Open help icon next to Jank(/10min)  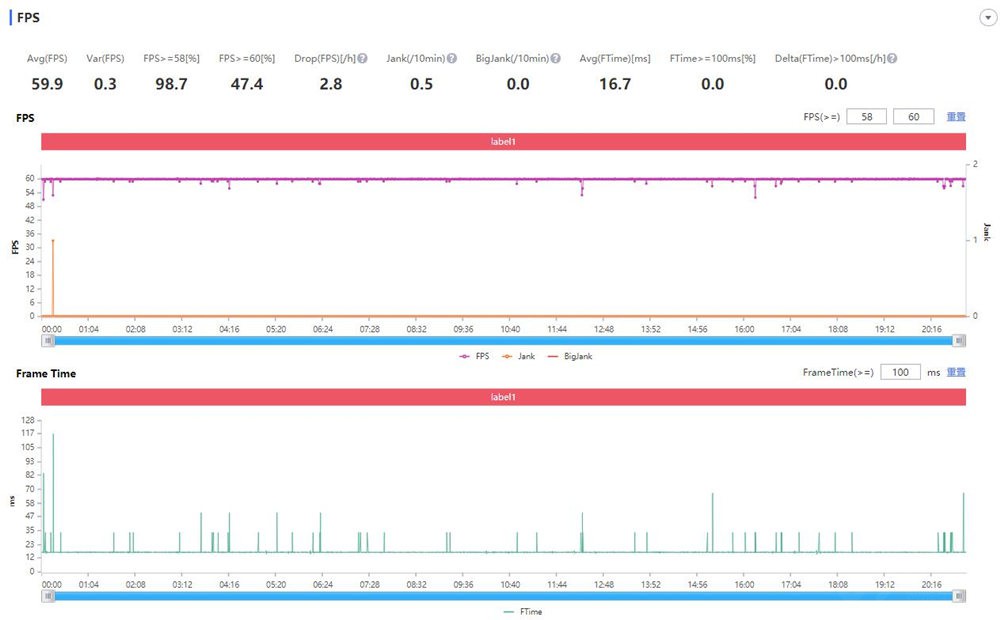(452, 58)
